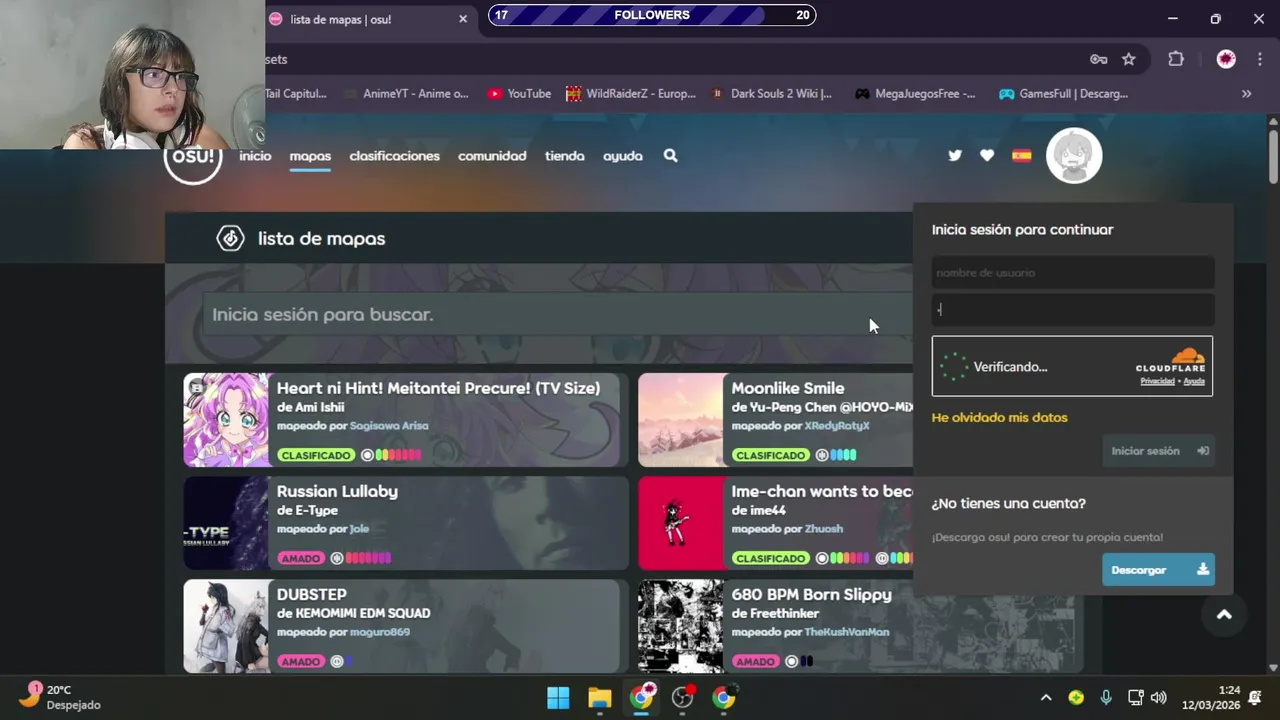Open mapper Zhuosh profile link
1280x720 pixels.
[824, 529]
